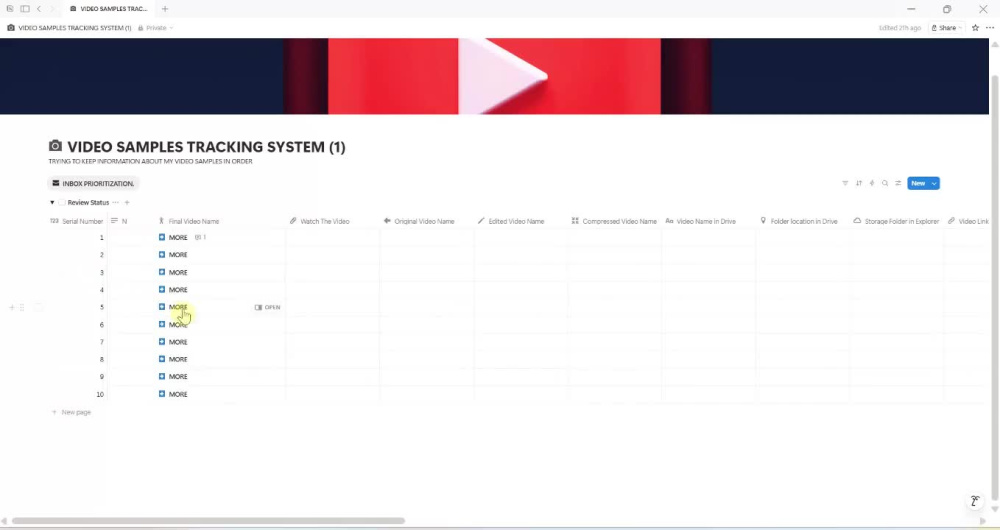Image resolution: width=1000 pixels, height=530 pixels.
Task: Open the Watch The Video column header
Action: (320, 221)
